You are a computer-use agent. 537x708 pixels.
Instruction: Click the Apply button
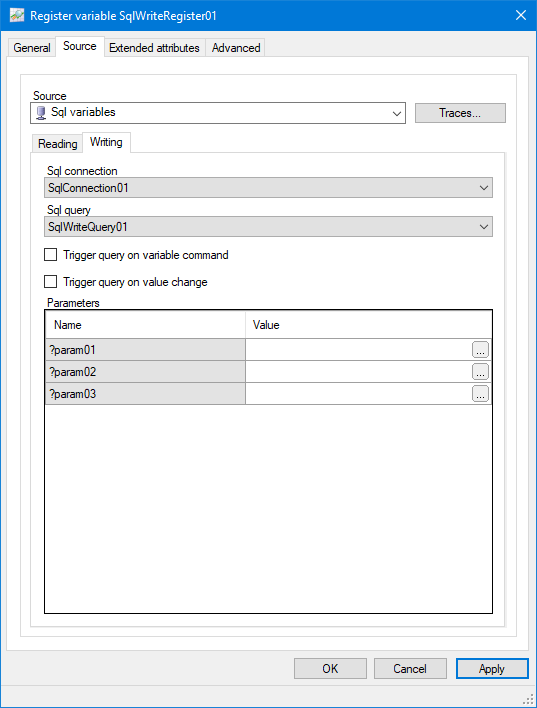[x=492, y=669]
